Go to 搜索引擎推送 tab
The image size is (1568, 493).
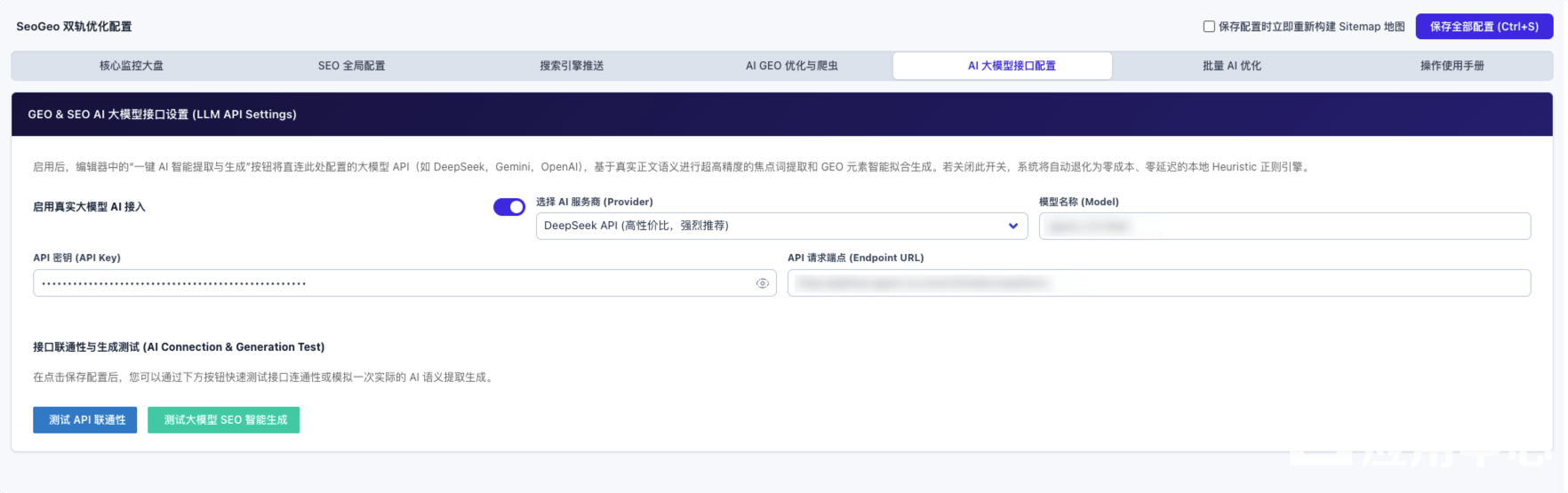(572, 66)
